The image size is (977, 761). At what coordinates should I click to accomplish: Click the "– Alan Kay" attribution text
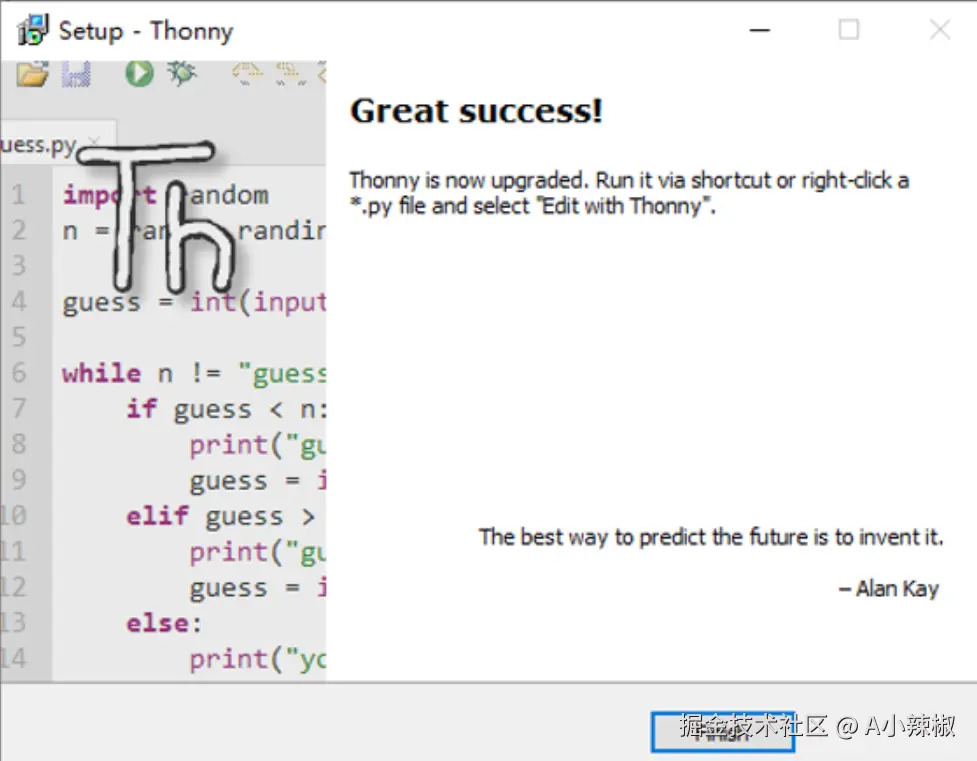pos(889,588)
